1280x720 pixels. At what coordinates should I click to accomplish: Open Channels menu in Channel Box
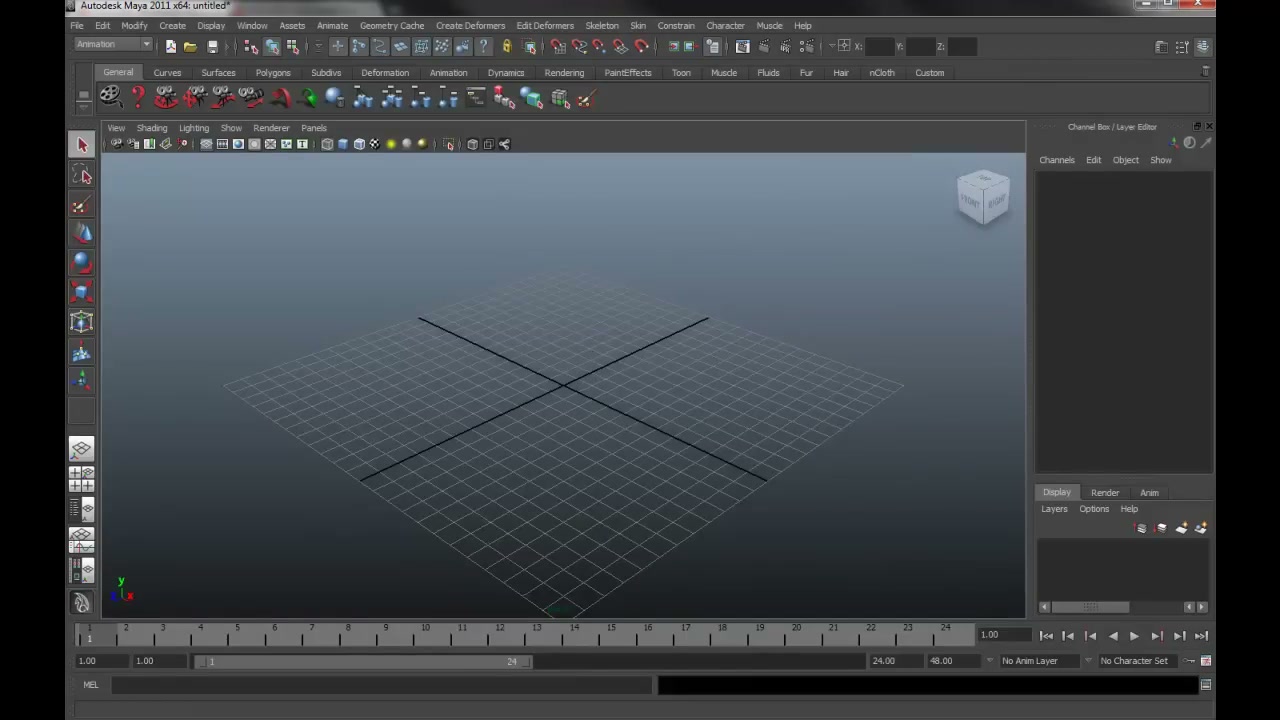(1057, 160)
